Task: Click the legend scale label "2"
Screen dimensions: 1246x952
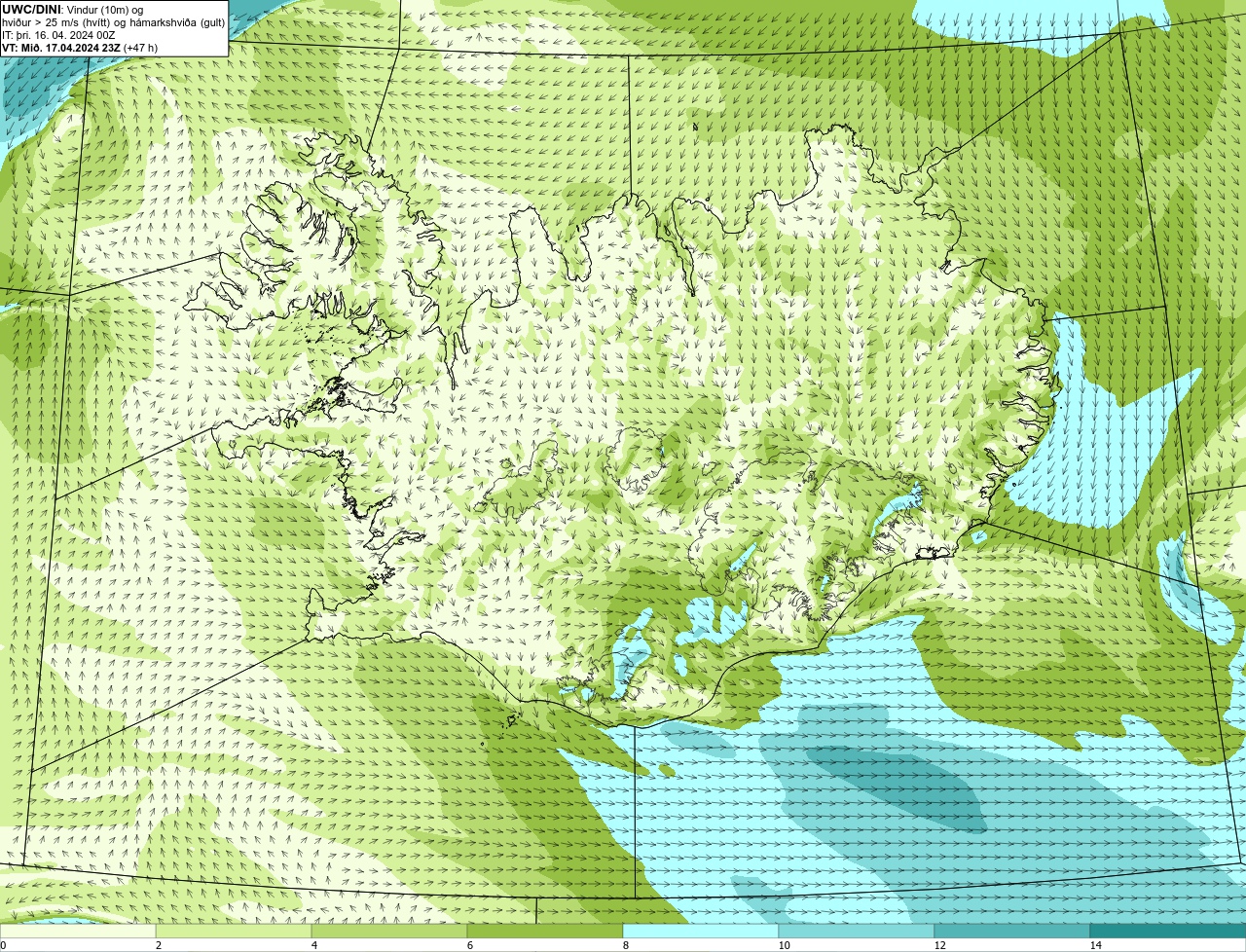Action: click(158, 945)
